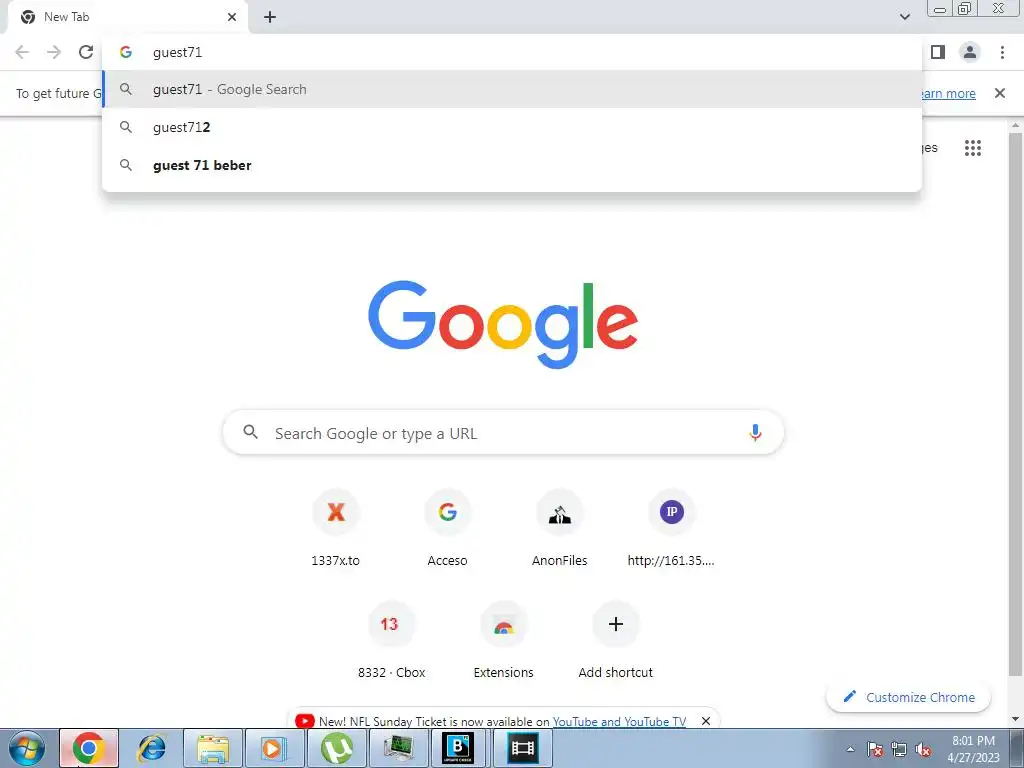Image resolution: width=1024 pixels, height=768 pixels.
Task: Open the Google apps grid
Action: click(972, 148)
